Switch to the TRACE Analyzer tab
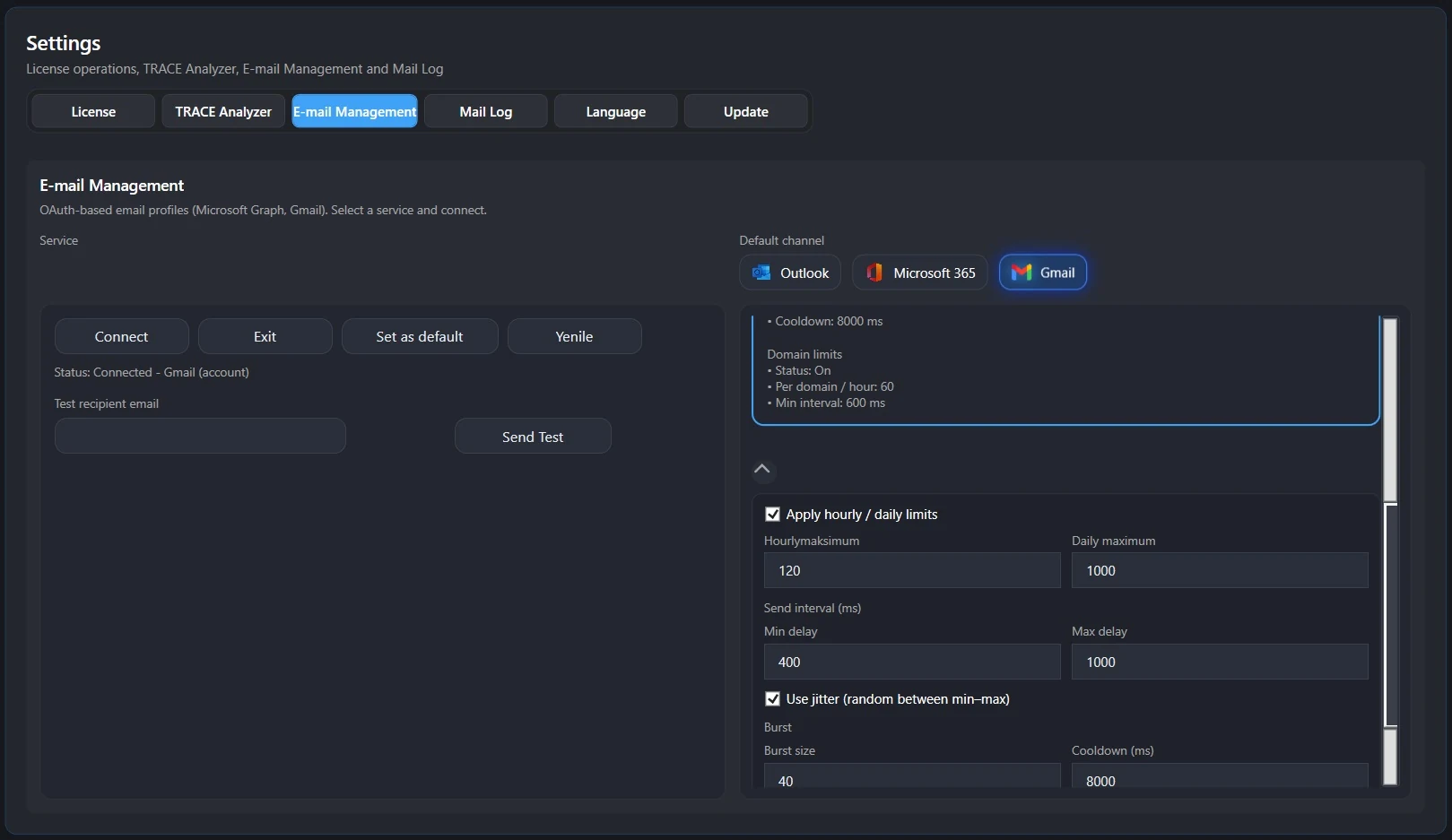The width and height of the screenshot is (1452, 840). tap(223, 112)
